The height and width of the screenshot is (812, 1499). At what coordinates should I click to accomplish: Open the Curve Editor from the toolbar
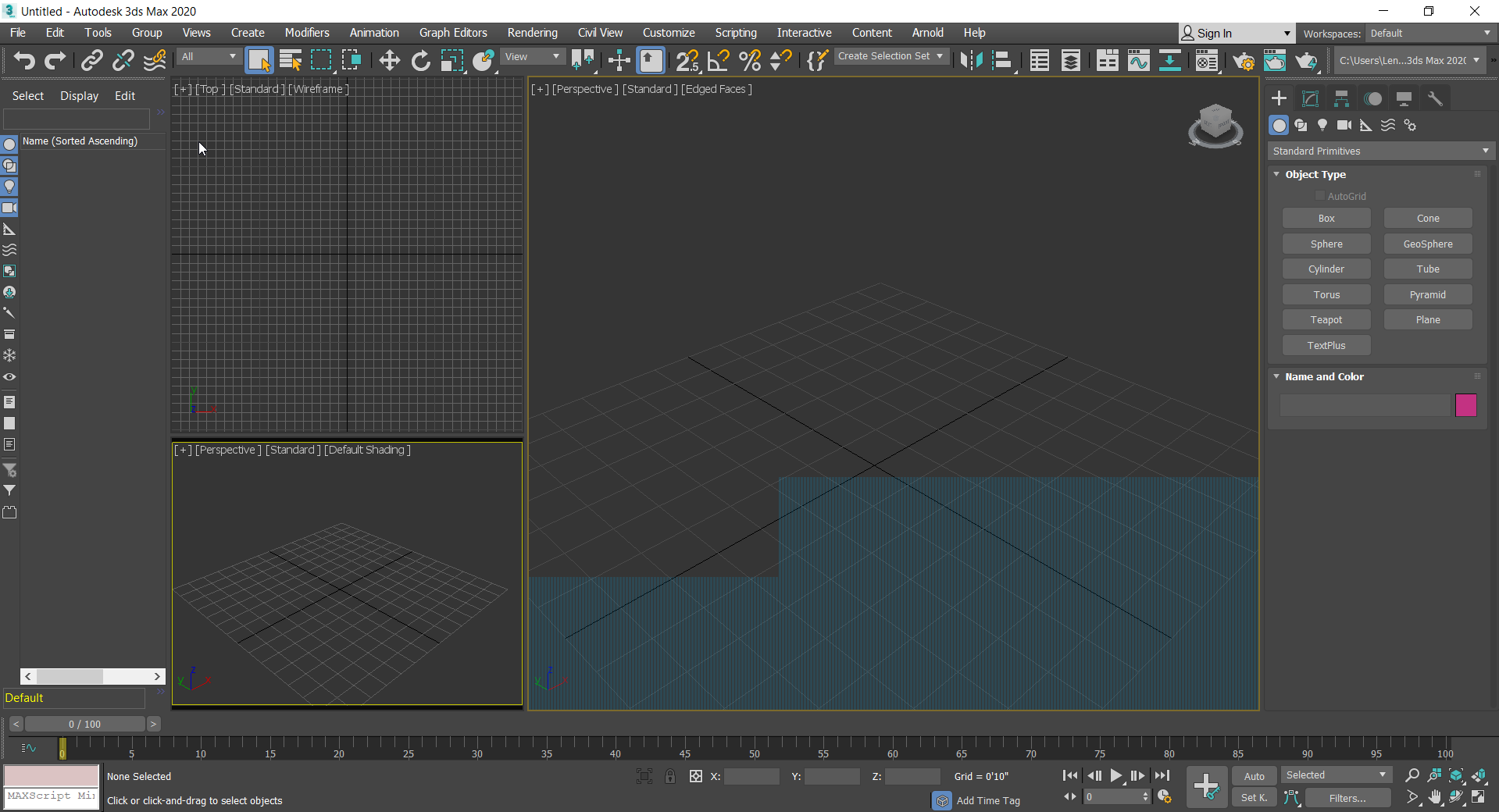click(x=1138, y=60)
